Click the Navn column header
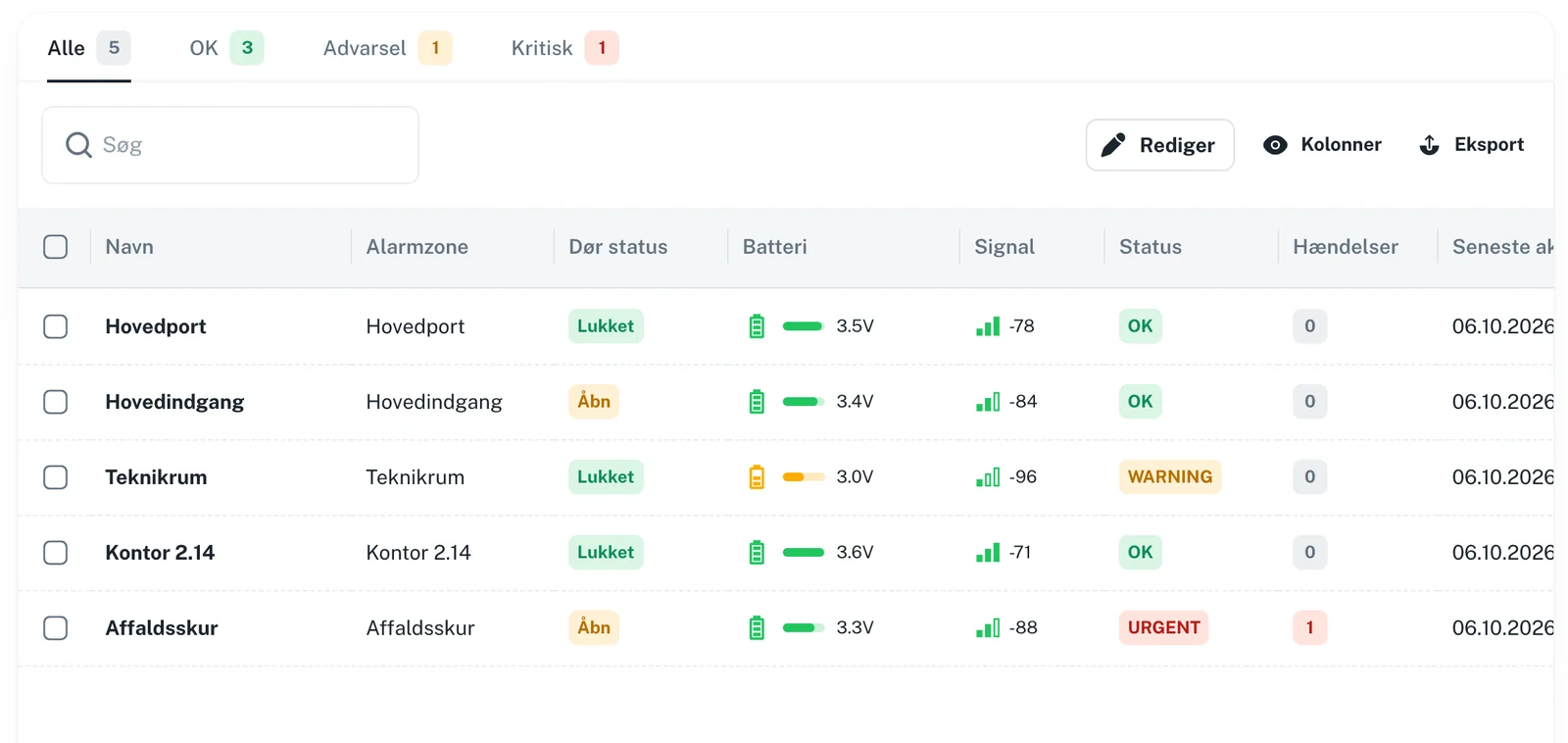The height and width of the screenshot is (743, 1568). tap(129, 247)
